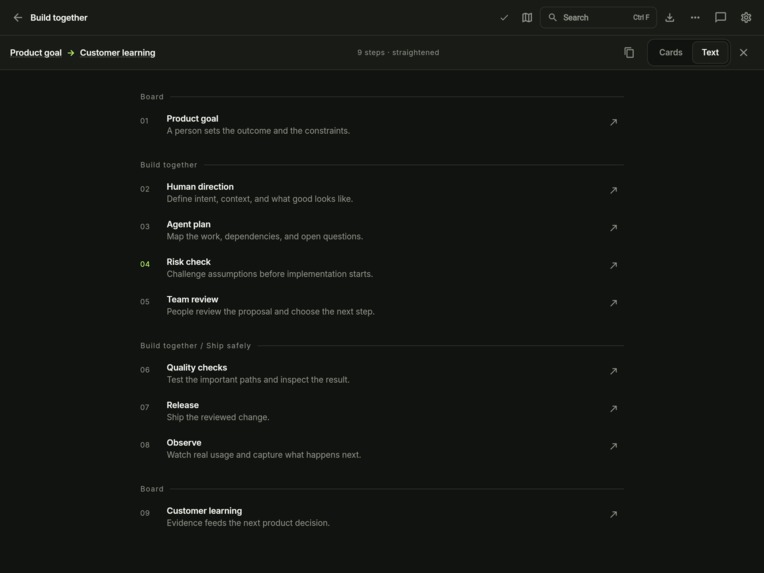
Task: Click Customer learning in the breadcrumb
Action: pyautogui.click(x=117, y=53)
